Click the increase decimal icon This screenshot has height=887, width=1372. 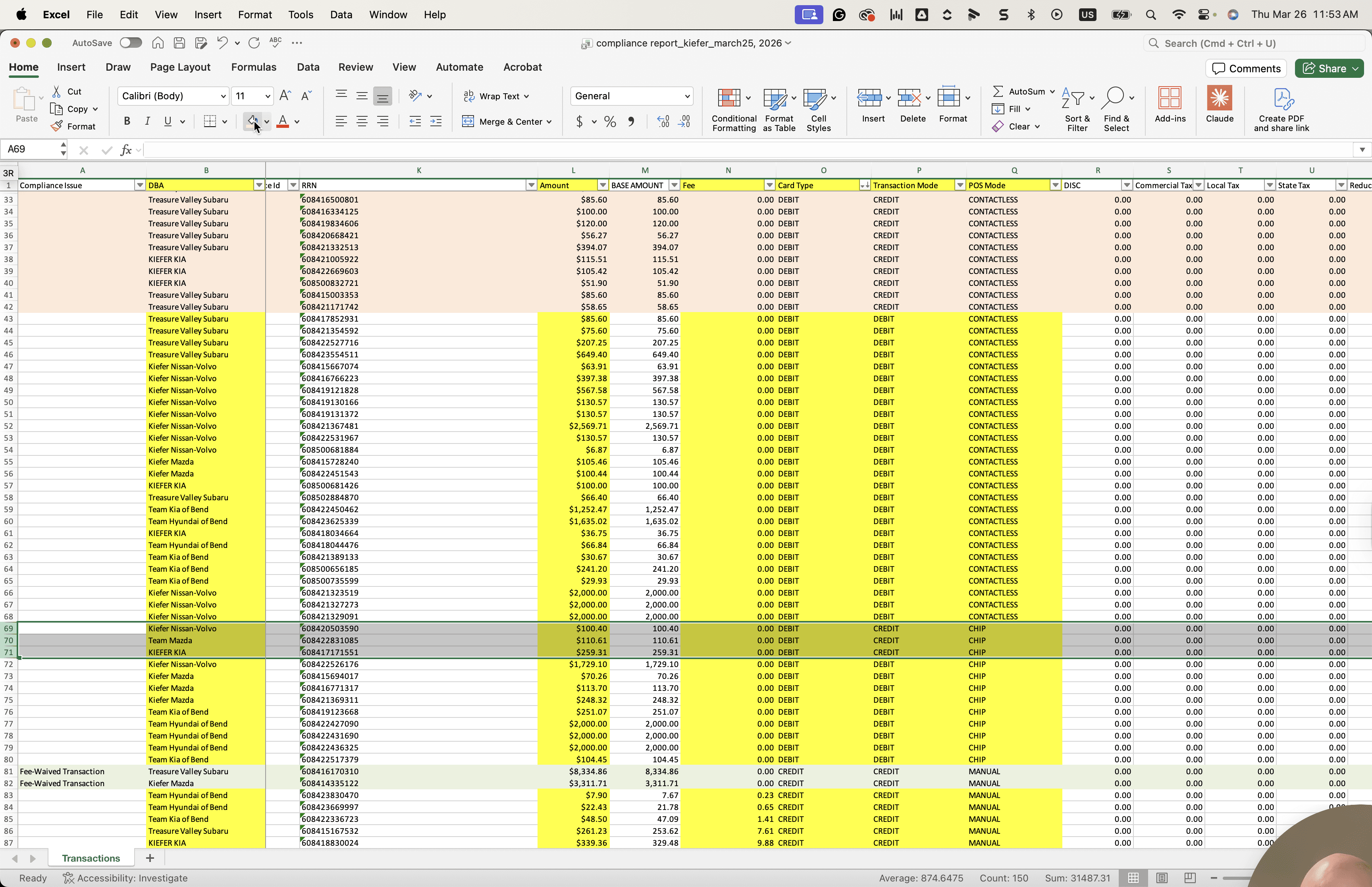(x=663, y=121)
